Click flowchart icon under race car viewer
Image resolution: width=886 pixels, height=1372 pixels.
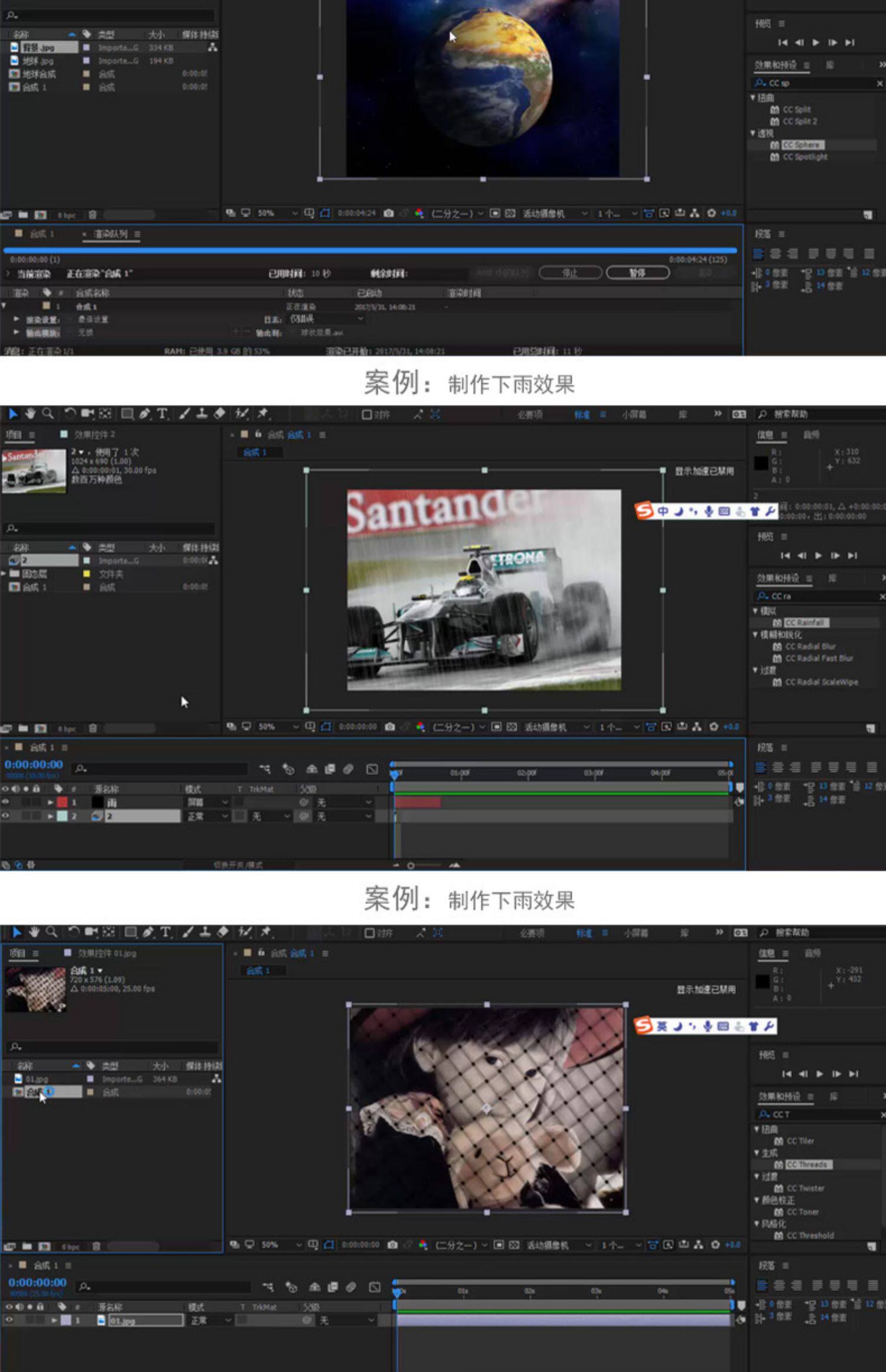pyautogui.click(x=697, y=727)
